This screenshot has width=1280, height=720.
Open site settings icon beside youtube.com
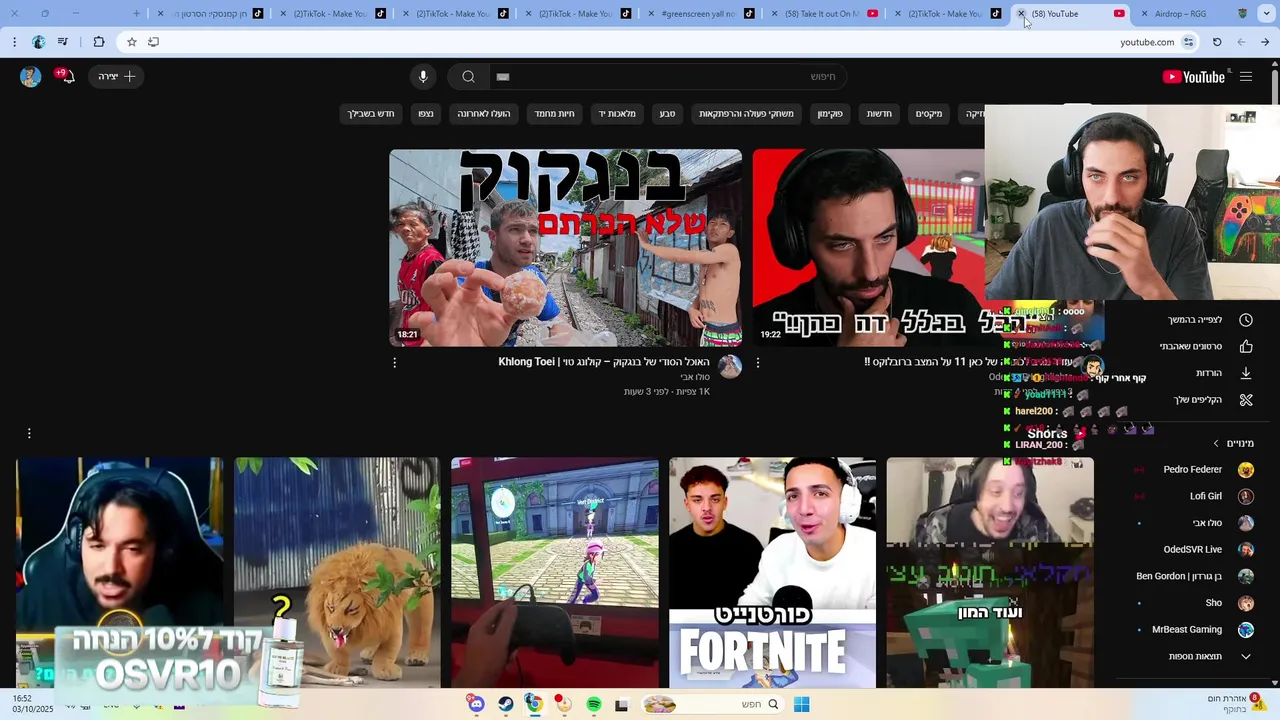click(1188, 42)
